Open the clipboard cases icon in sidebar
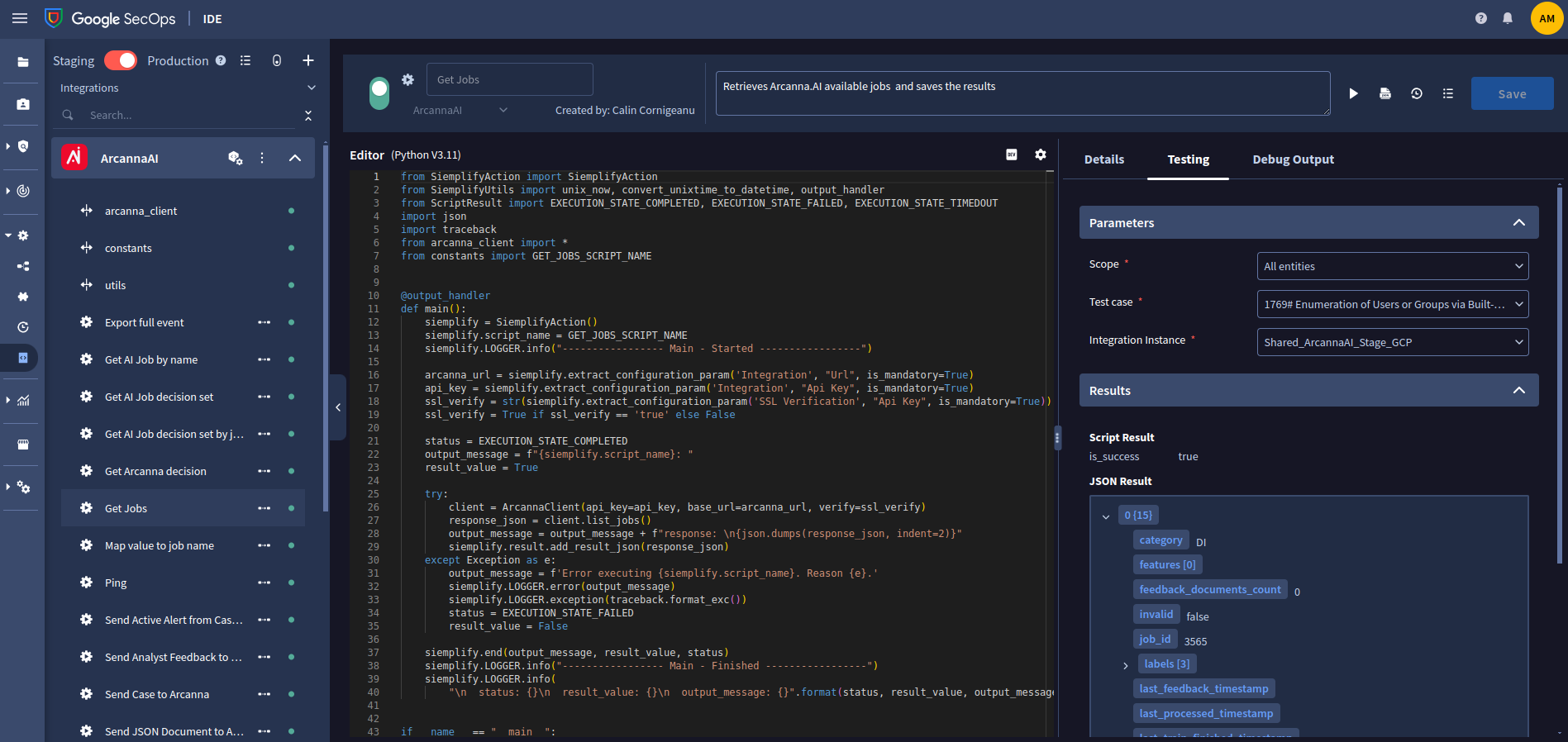Screen dimensions: 1568x742 click(x=23, y=104)
